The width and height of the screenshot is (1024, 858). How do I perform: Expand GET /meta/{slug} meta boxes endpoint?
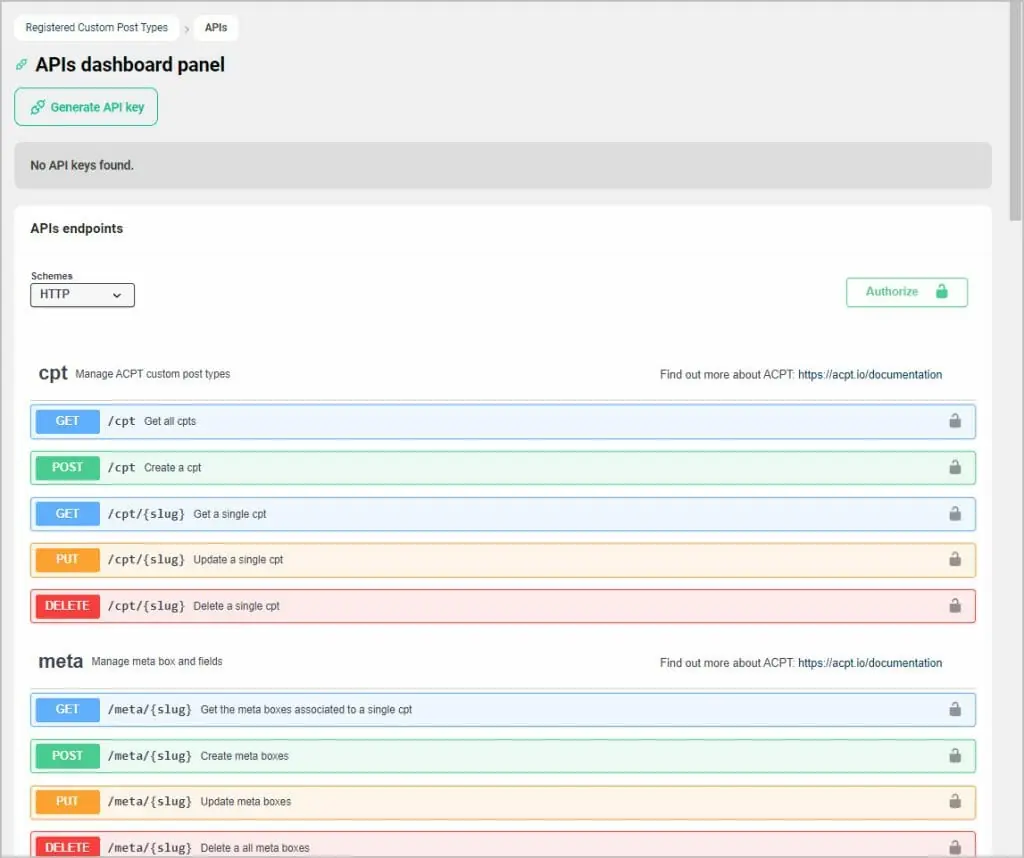tap(503, 709)
